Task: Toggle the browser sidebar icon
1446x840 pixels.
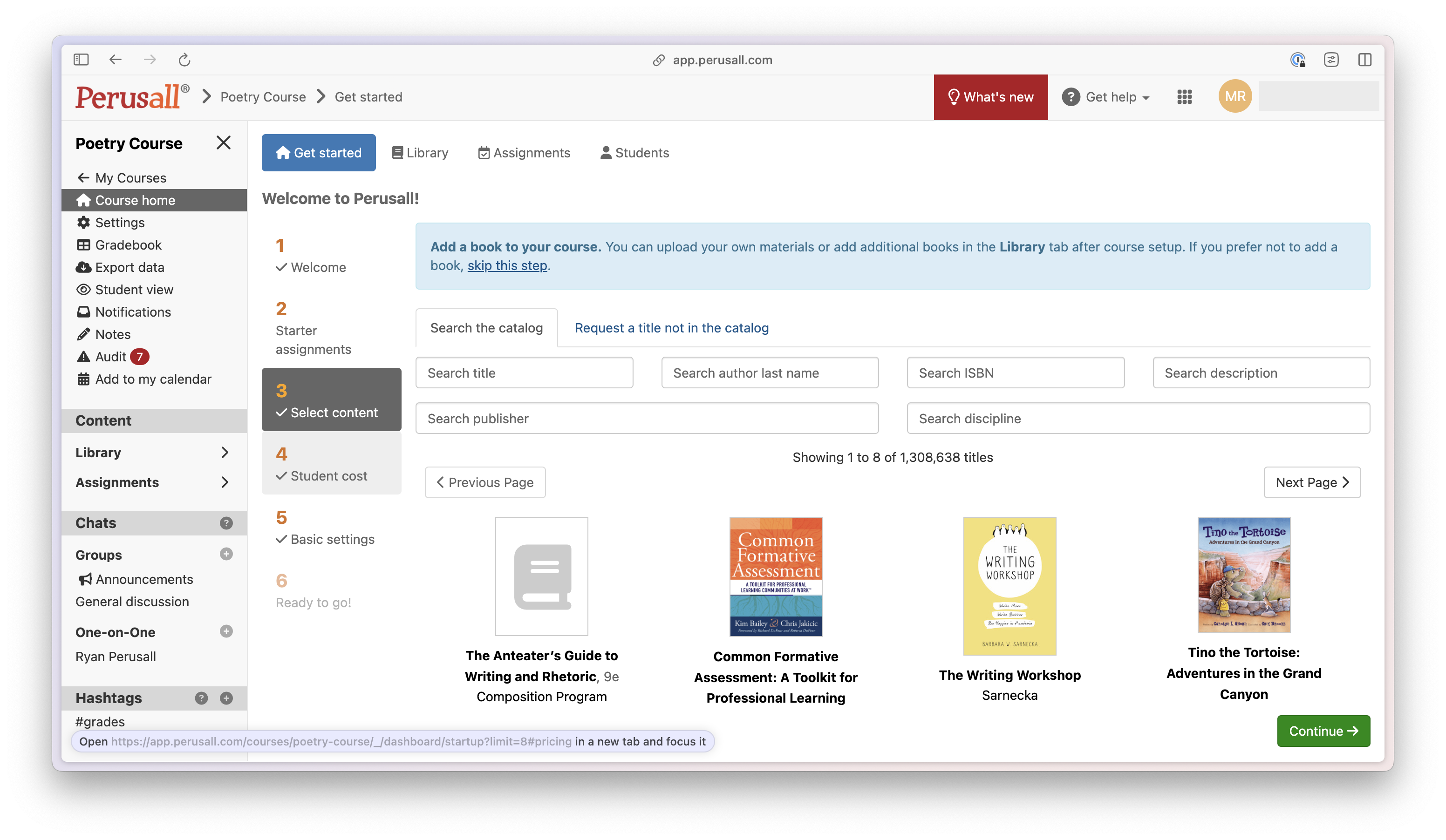Action: point(81,60)
